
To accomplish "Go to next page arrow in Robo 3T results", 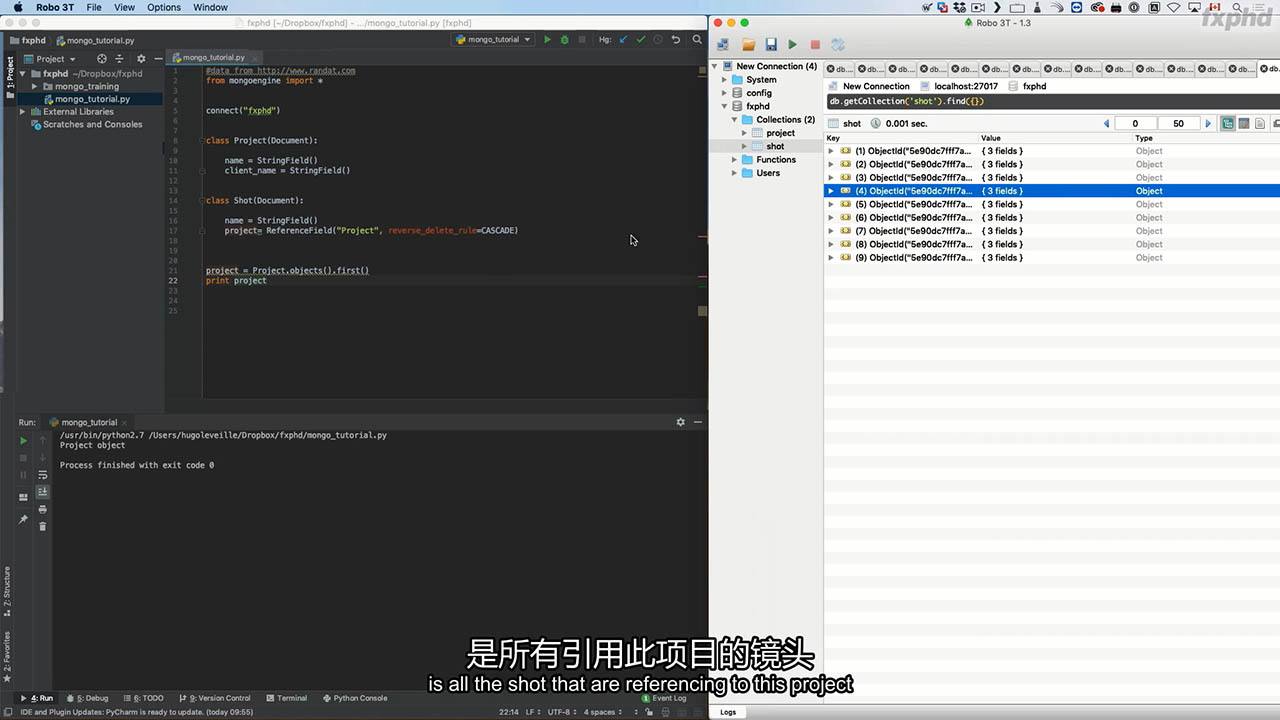I will click(1208, 124).
